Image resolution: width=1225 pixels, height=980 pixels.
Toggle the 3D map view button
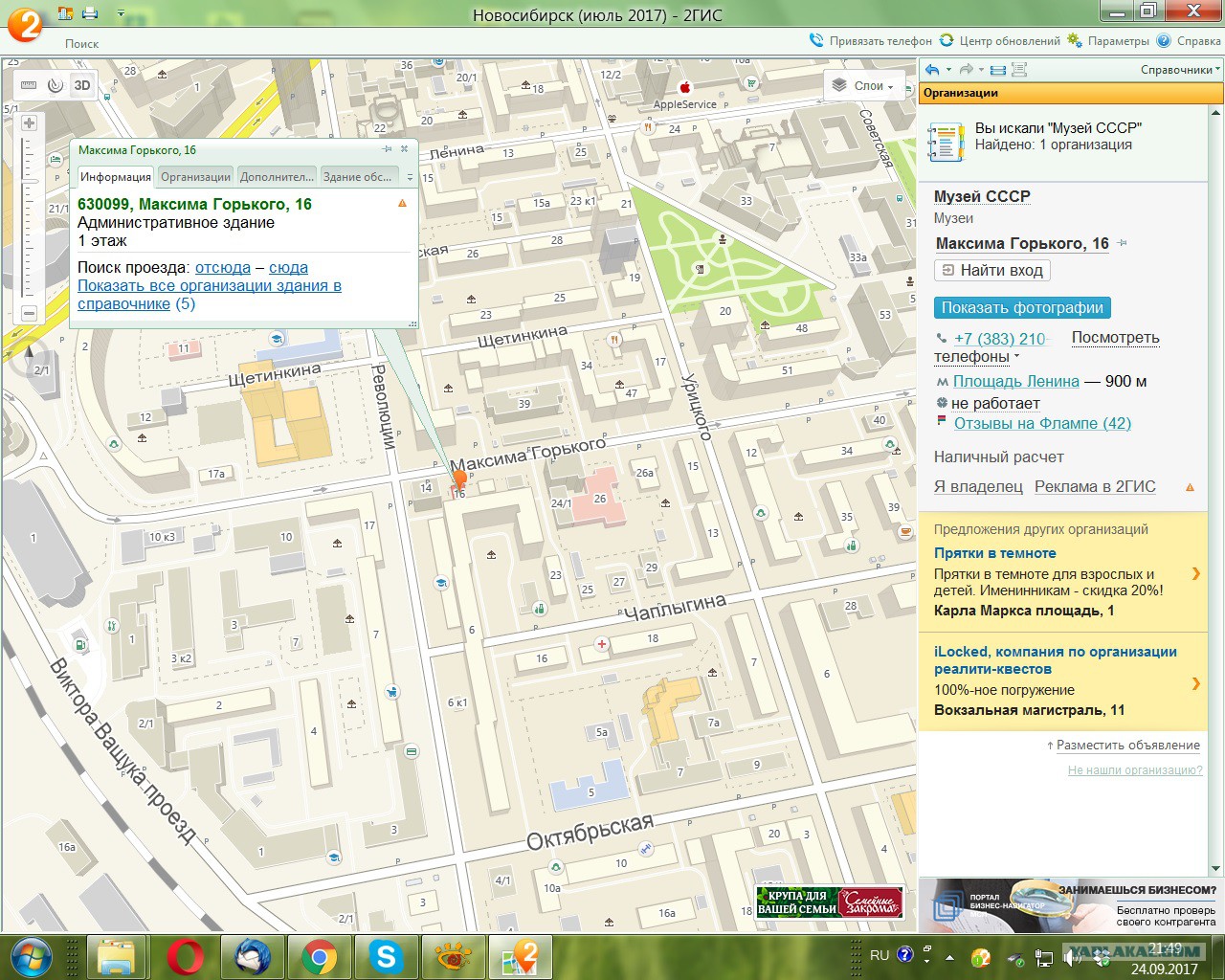tap(82, 85)
